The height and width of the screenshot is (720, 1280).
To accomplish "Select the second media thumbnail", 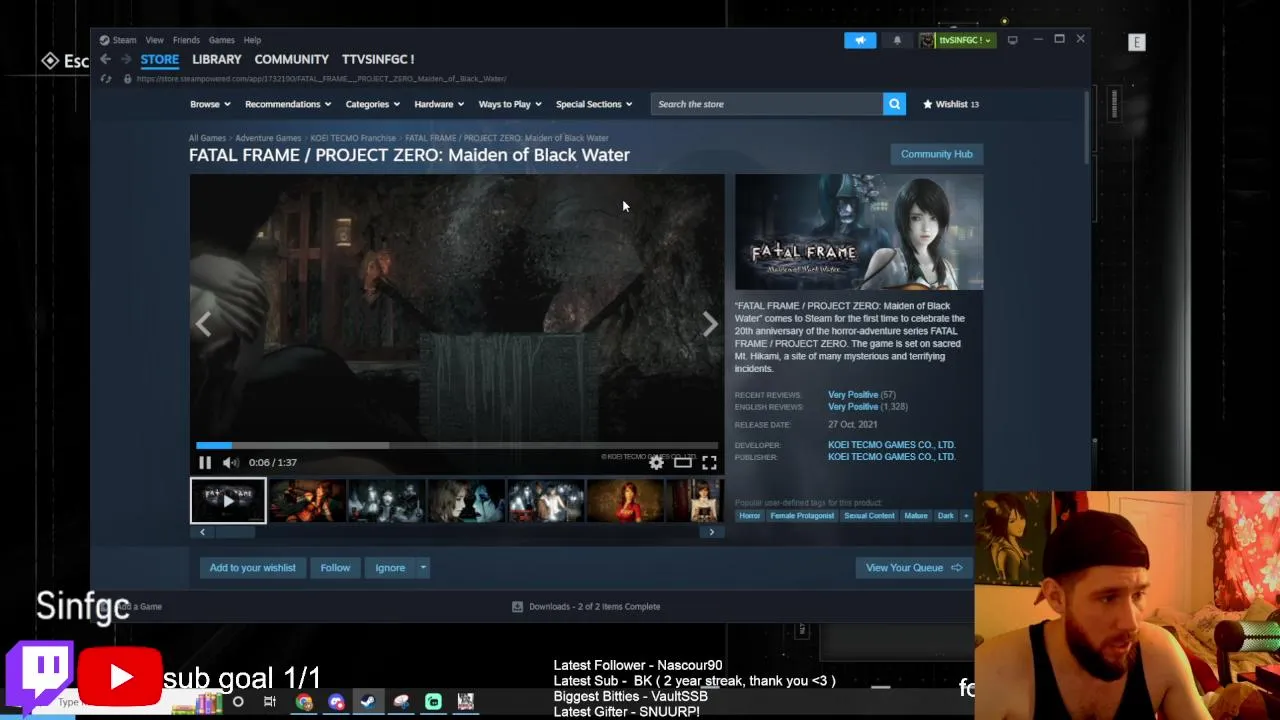I will pyautogui.click(x=307, y=501).
